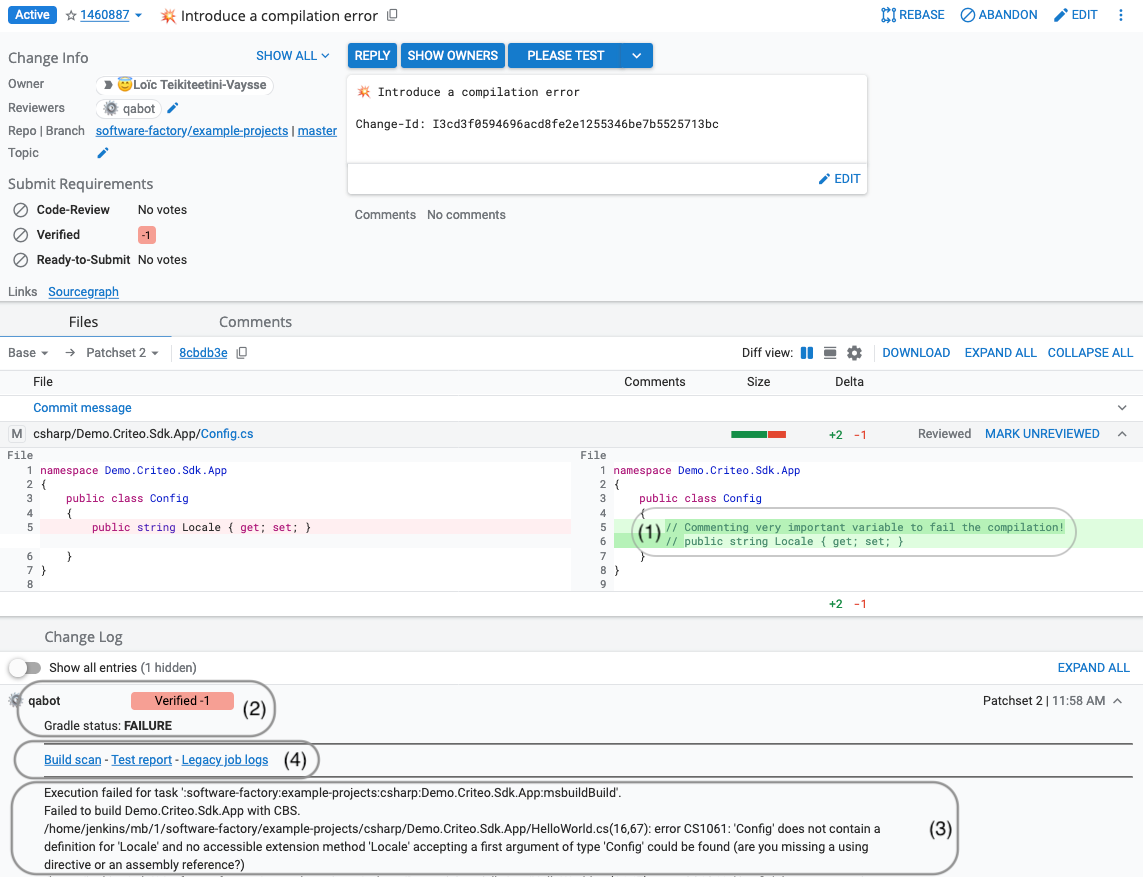The width and height of the screenshot is (1143, 877).
Task: Open the Patchset 2 dropdown
Action: [122, 353]
